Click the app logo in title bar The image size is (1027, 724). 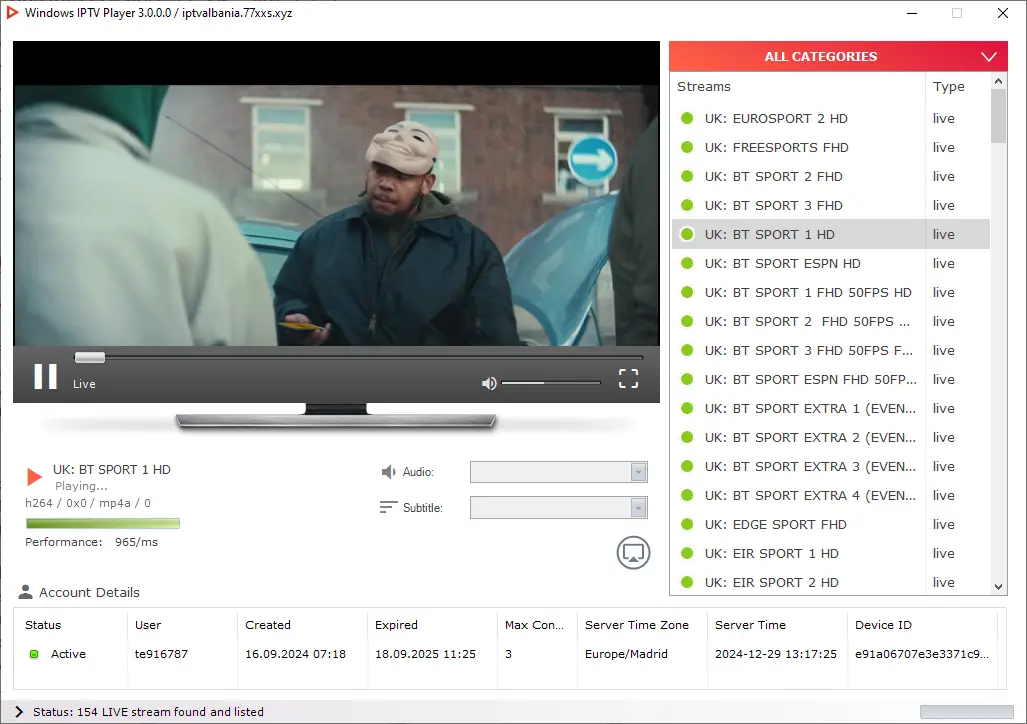12,12
